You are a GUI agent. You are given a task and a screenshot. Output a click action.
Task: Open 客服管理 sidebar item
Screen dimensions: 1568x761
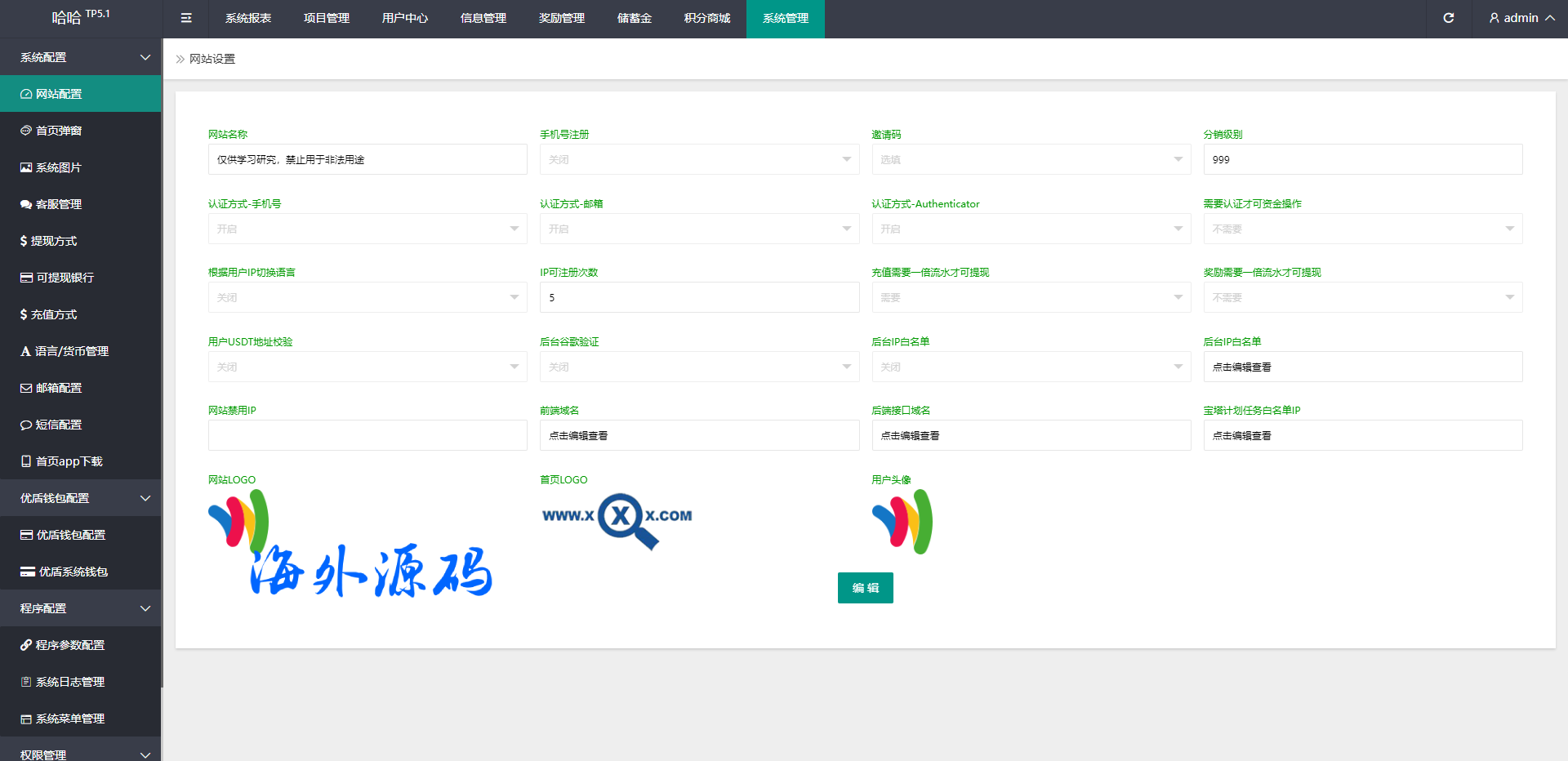click(x=59, y=204)
